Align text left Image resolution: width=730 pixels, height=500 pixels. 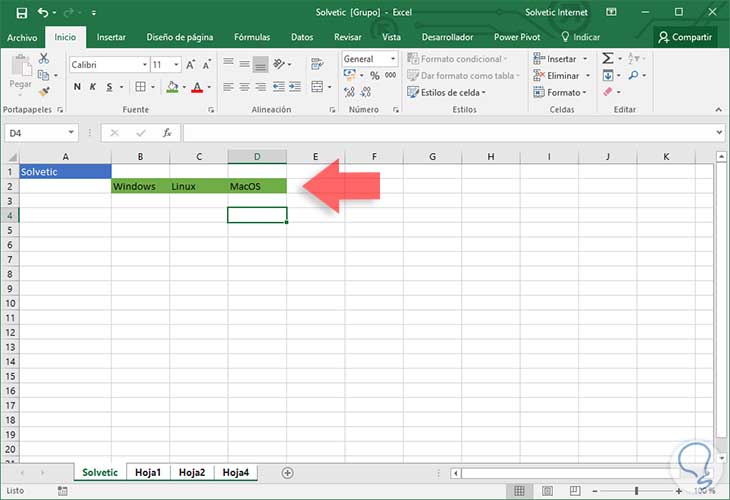click(x=228, y=87)
